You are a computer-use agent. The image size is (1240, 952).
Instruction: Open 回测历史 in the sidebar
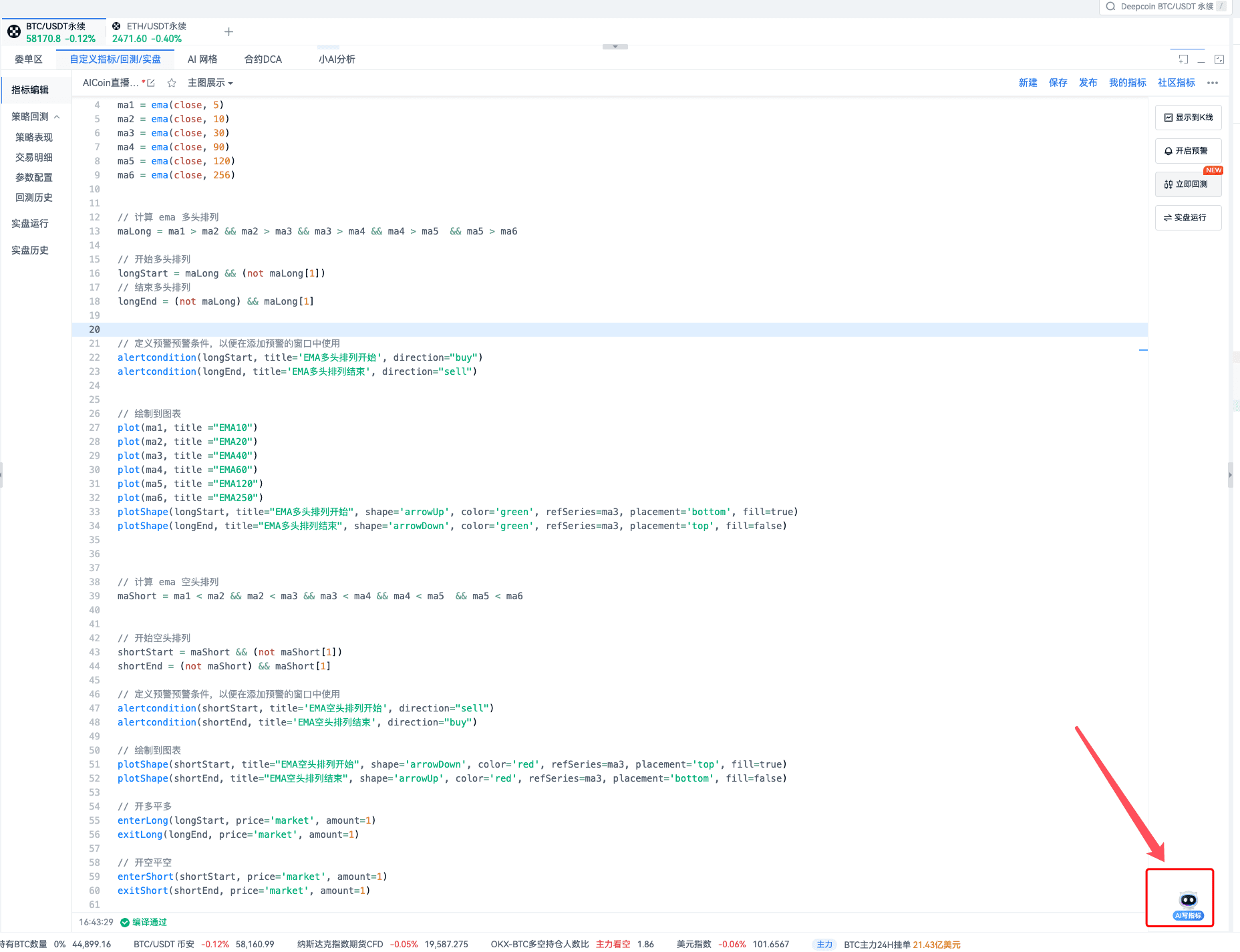34,197
